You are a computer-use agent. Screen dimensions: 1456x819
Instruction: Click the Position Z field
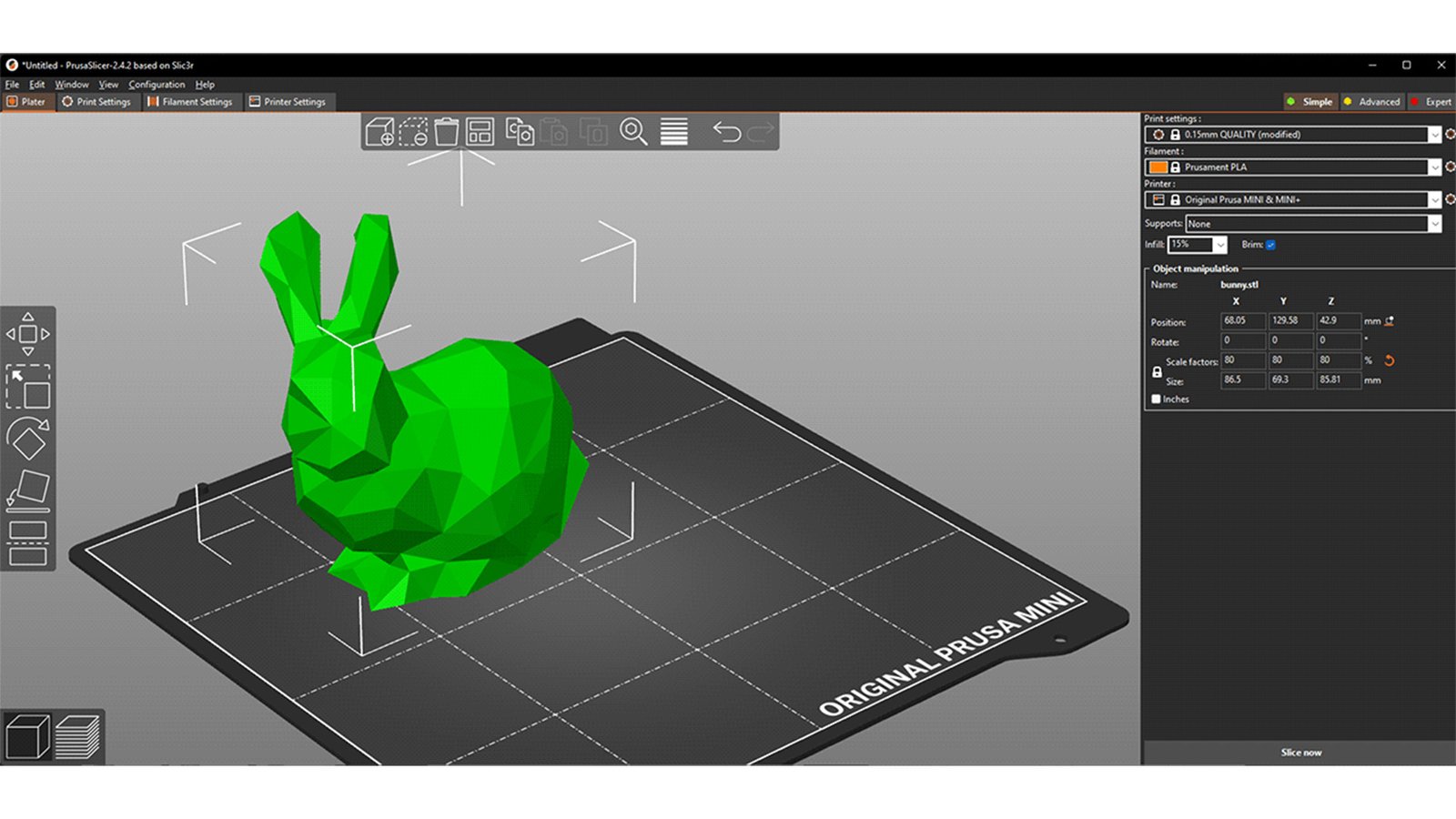coord(1339,320)
